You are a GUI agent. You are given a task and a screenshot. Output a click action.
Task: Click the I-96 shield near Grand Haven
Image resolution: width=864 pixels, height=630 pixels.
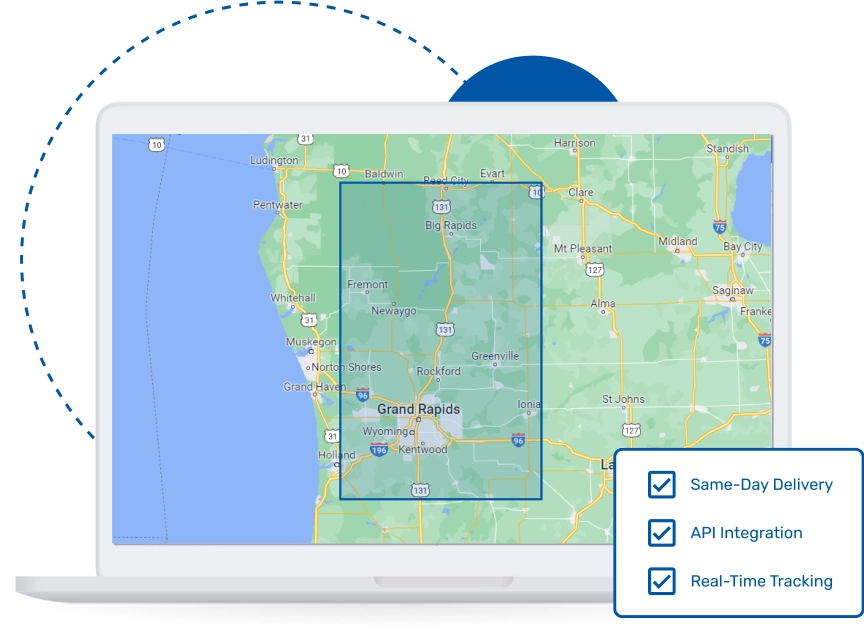[362, 395]
